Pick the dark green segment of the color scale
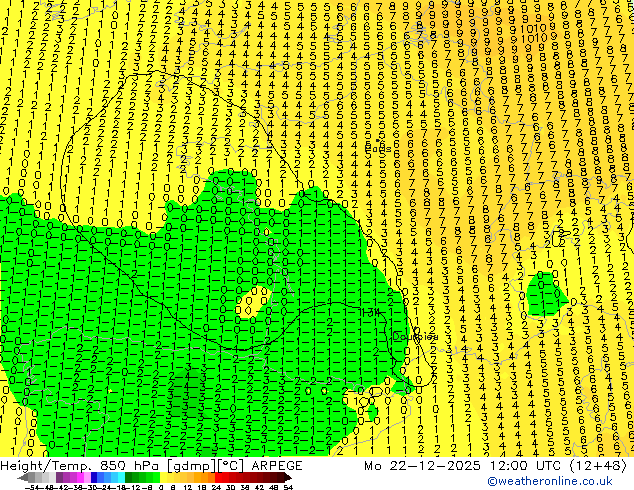Image resolution: width=634 pixels, height=490 pixels. pyautogui.click(x=129, y=477)
